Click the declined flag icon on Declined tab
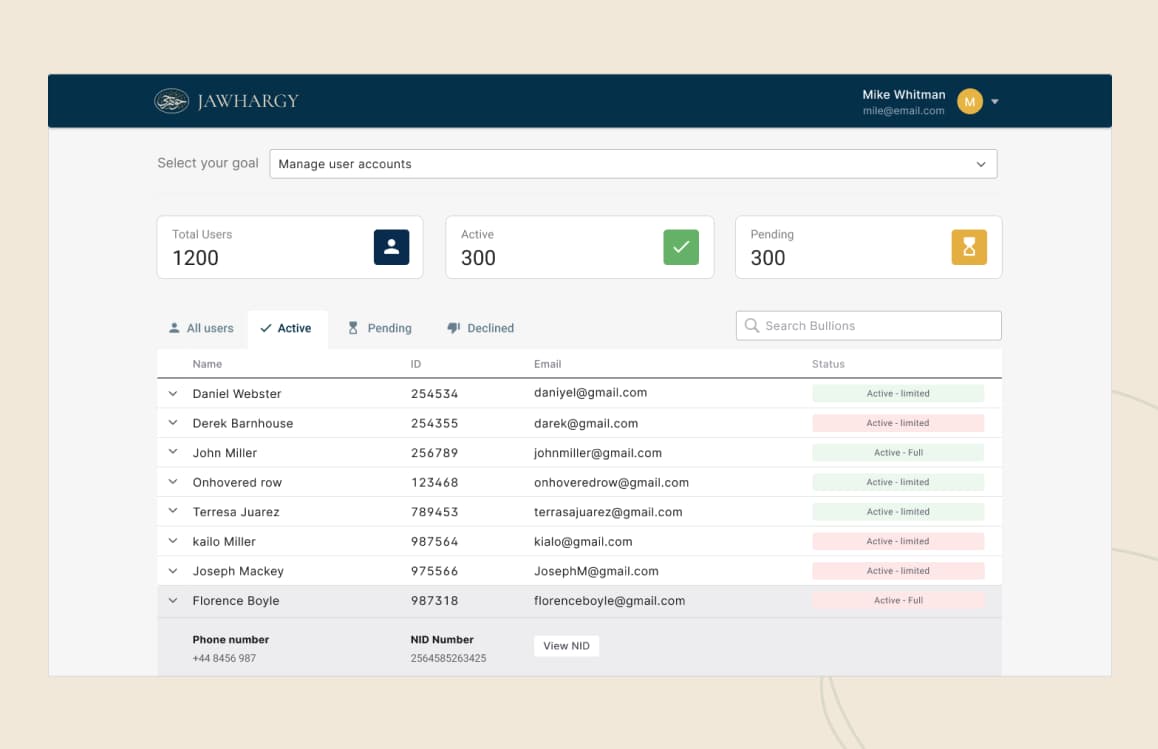Image resolution: width=1158 pixels, height=749 pixels. (x=451, y=328)
